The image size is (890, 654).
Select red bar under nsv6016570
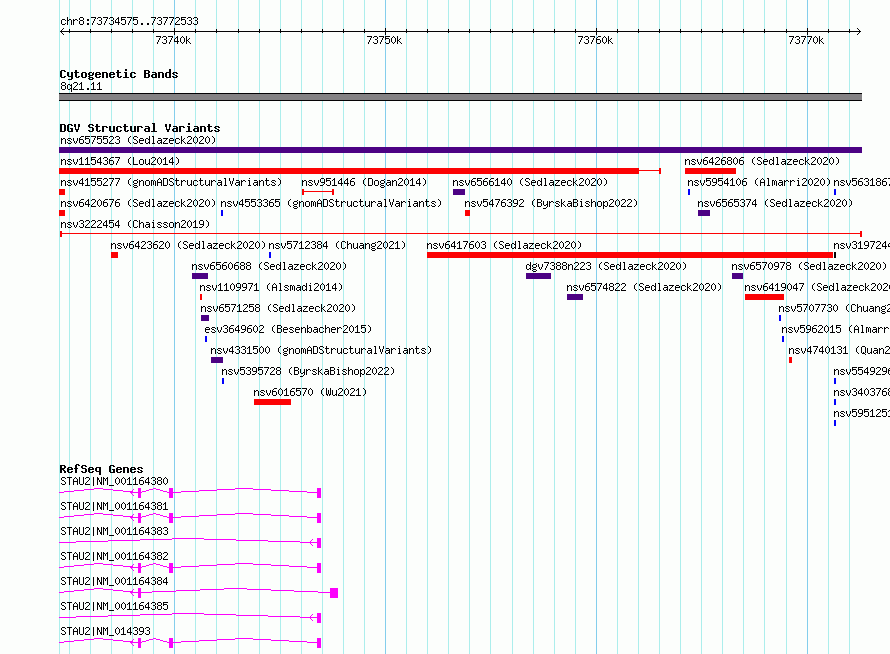(x=272, y=402)
